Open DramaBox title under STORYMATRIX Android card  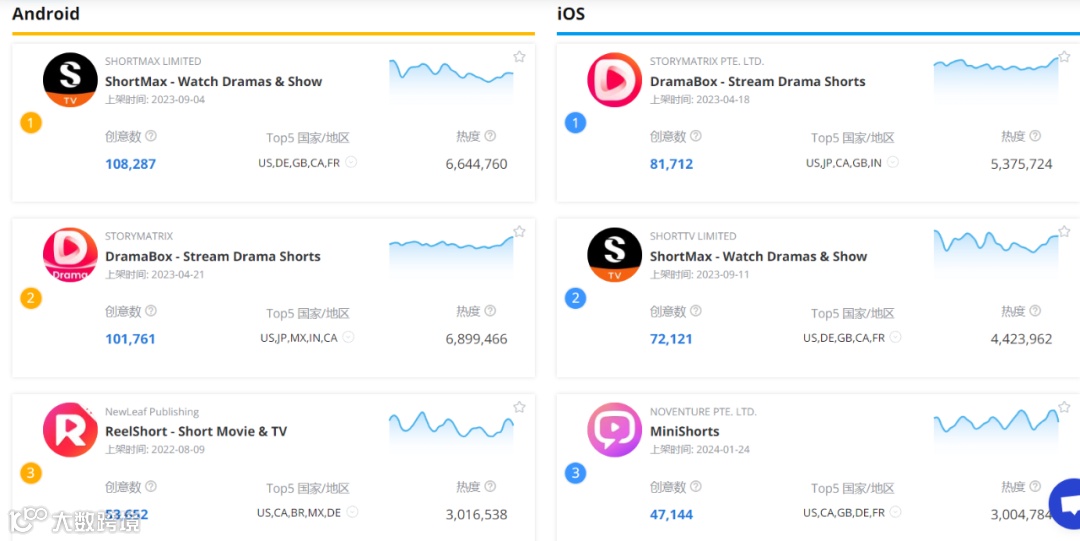(x=213, y=256)
